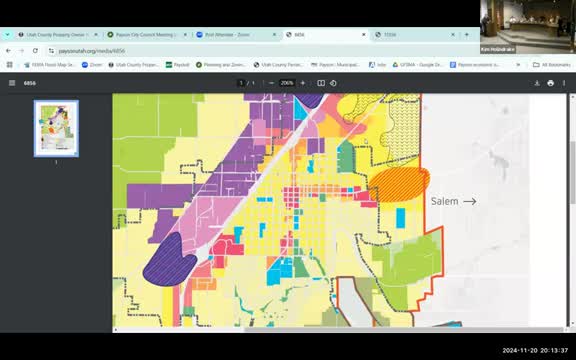This screenshot has height=360, width=576.
Task: Select page 1 thumbnail in sidebar
Action: 56,129
